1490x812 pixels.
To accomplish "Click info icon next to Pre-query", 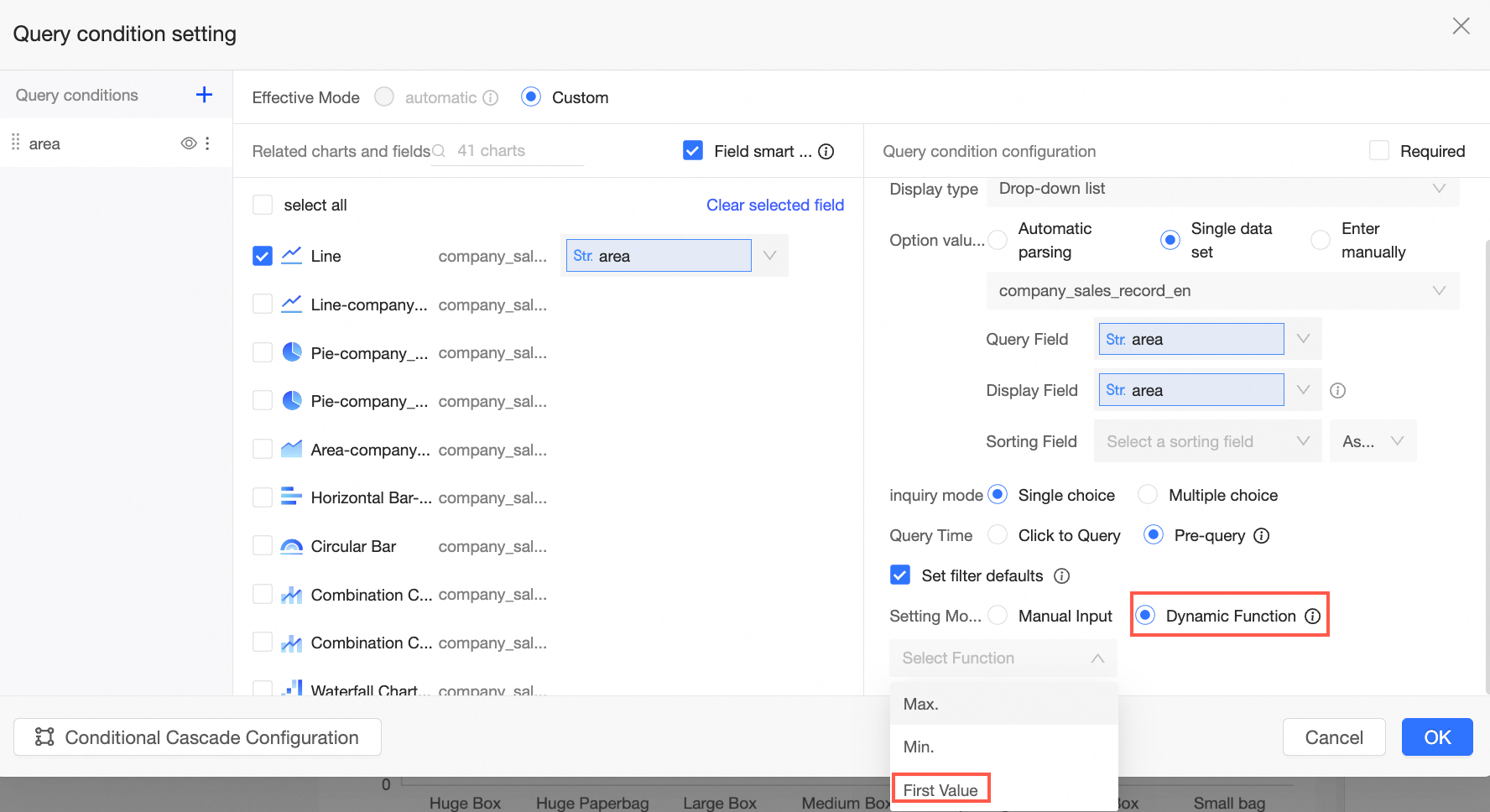I will tap(1262, 536).
